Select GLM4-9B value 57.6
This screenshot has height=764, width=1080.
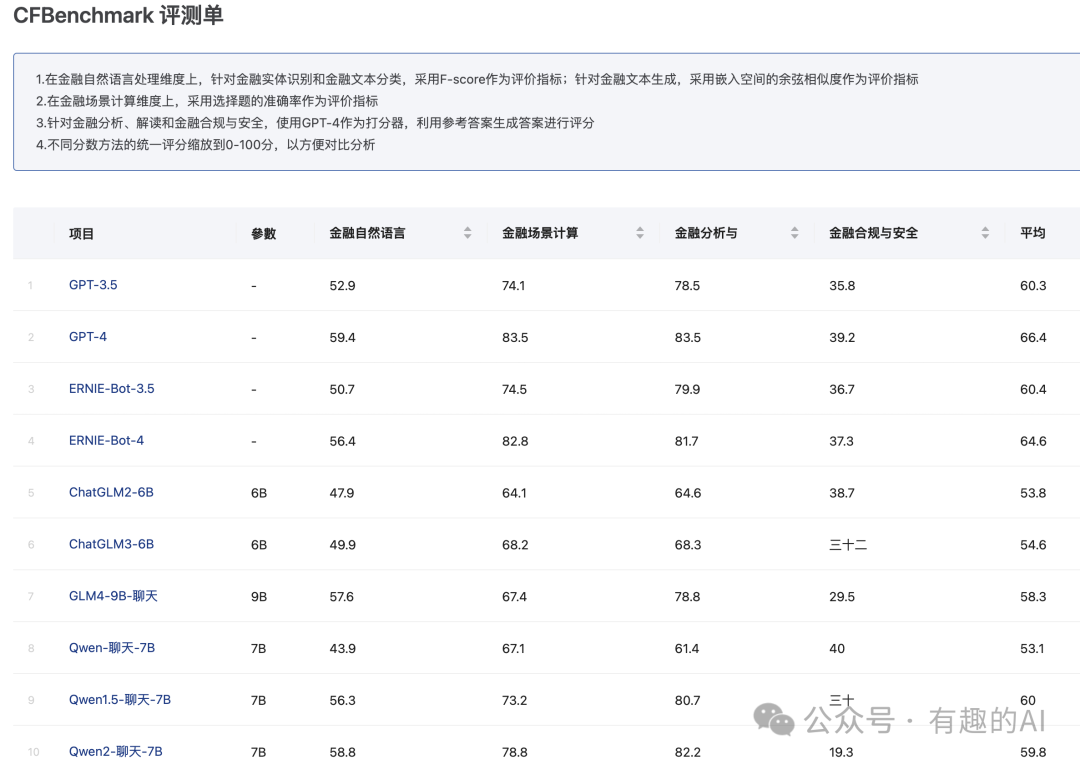click(342, 597)
